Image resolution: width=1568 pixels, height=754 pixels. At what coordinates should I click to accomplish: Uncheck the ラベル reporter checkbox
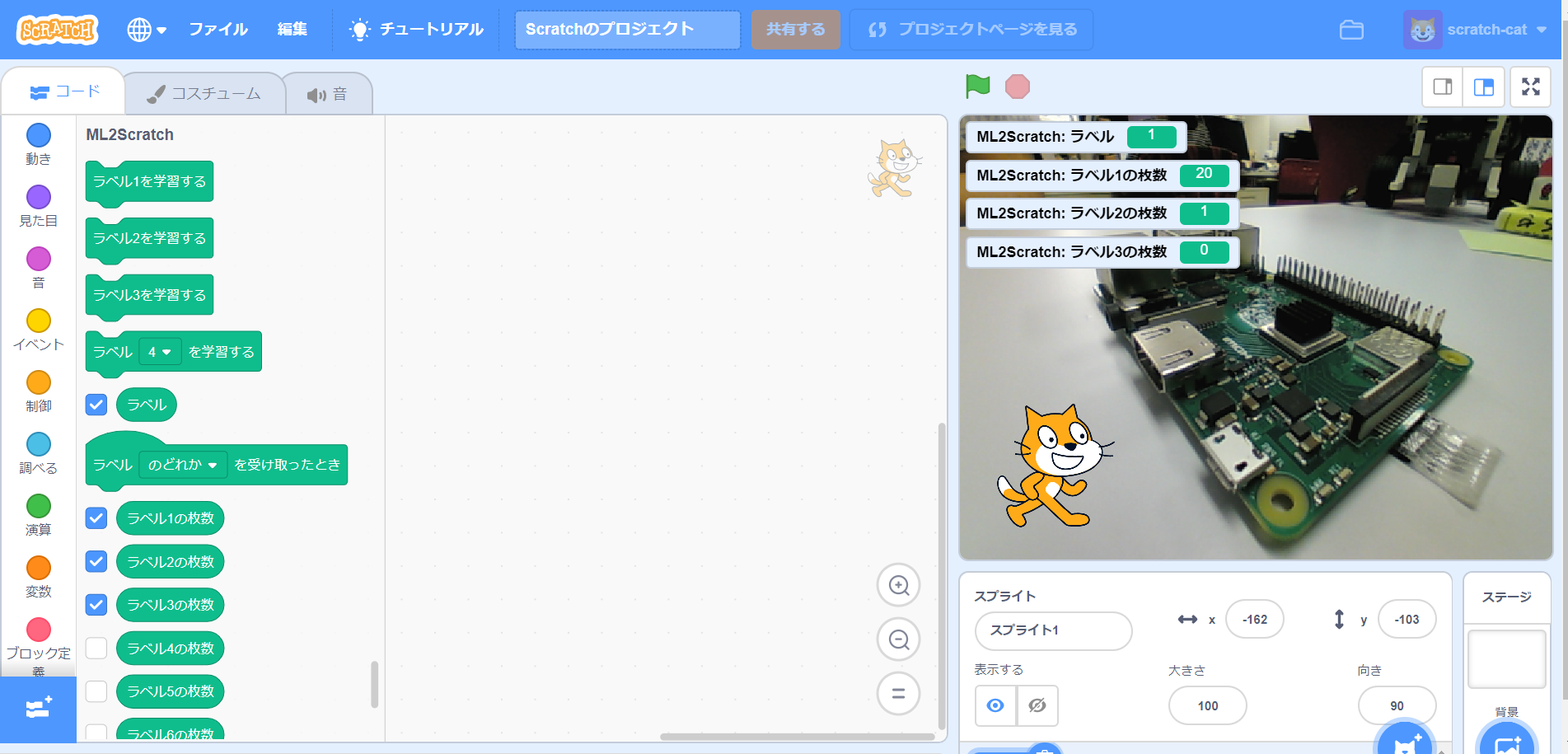coord(96,405)
